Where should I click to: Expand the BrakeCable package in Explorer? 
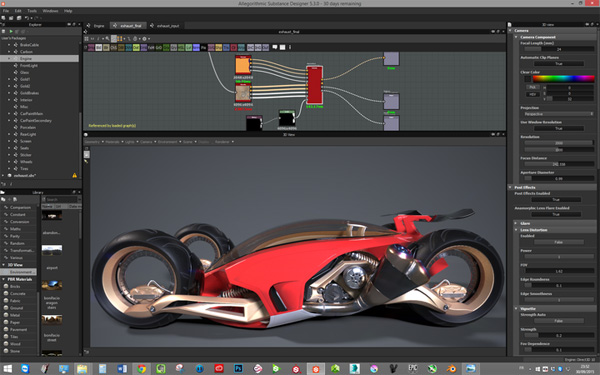(x=9, y=45)
